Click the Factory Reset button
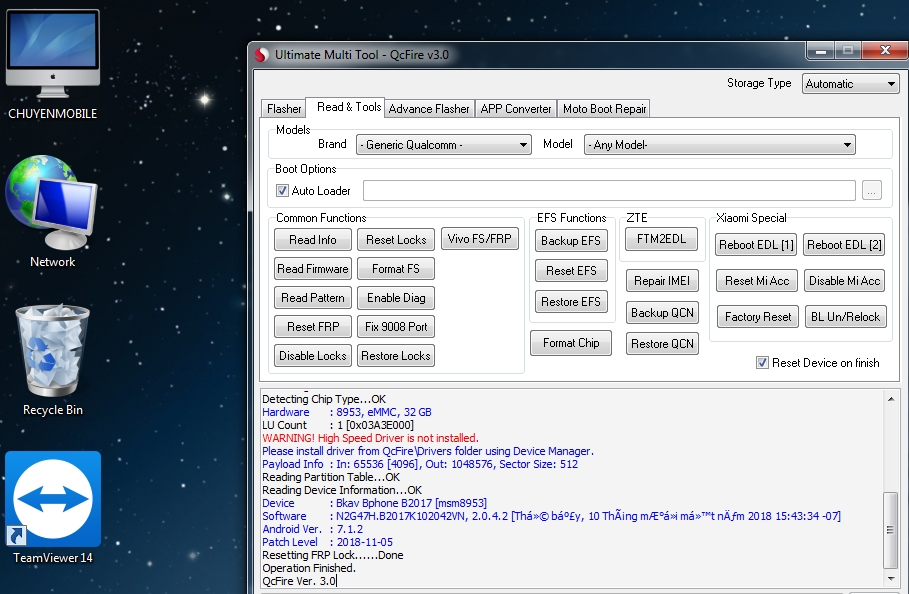 pyautogui.click(x=758, y=317)
